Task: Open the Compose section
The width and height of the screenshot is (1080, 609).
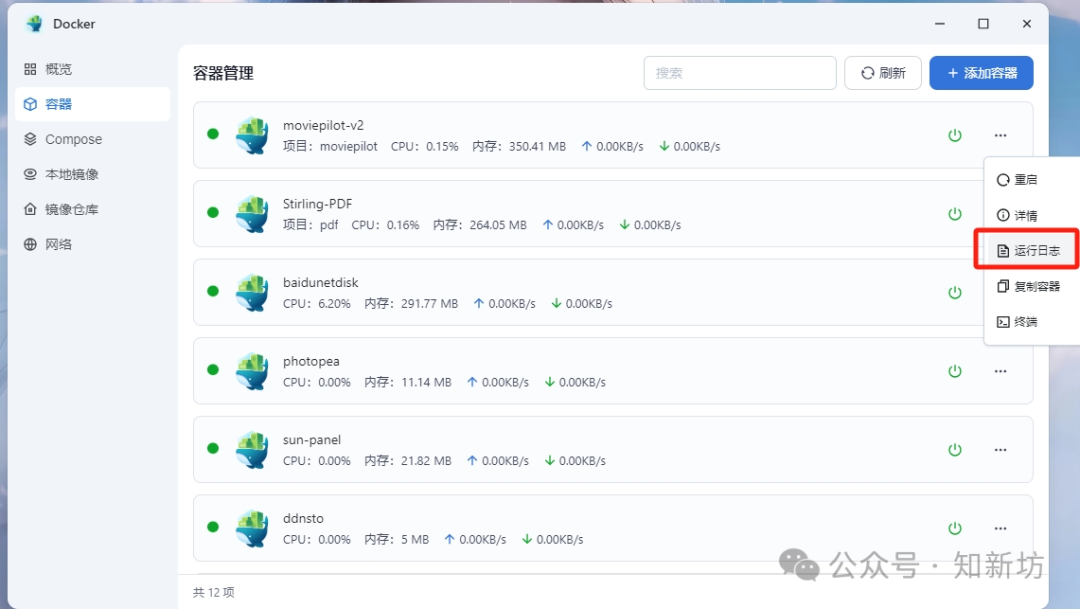Action: coord(92,139)
